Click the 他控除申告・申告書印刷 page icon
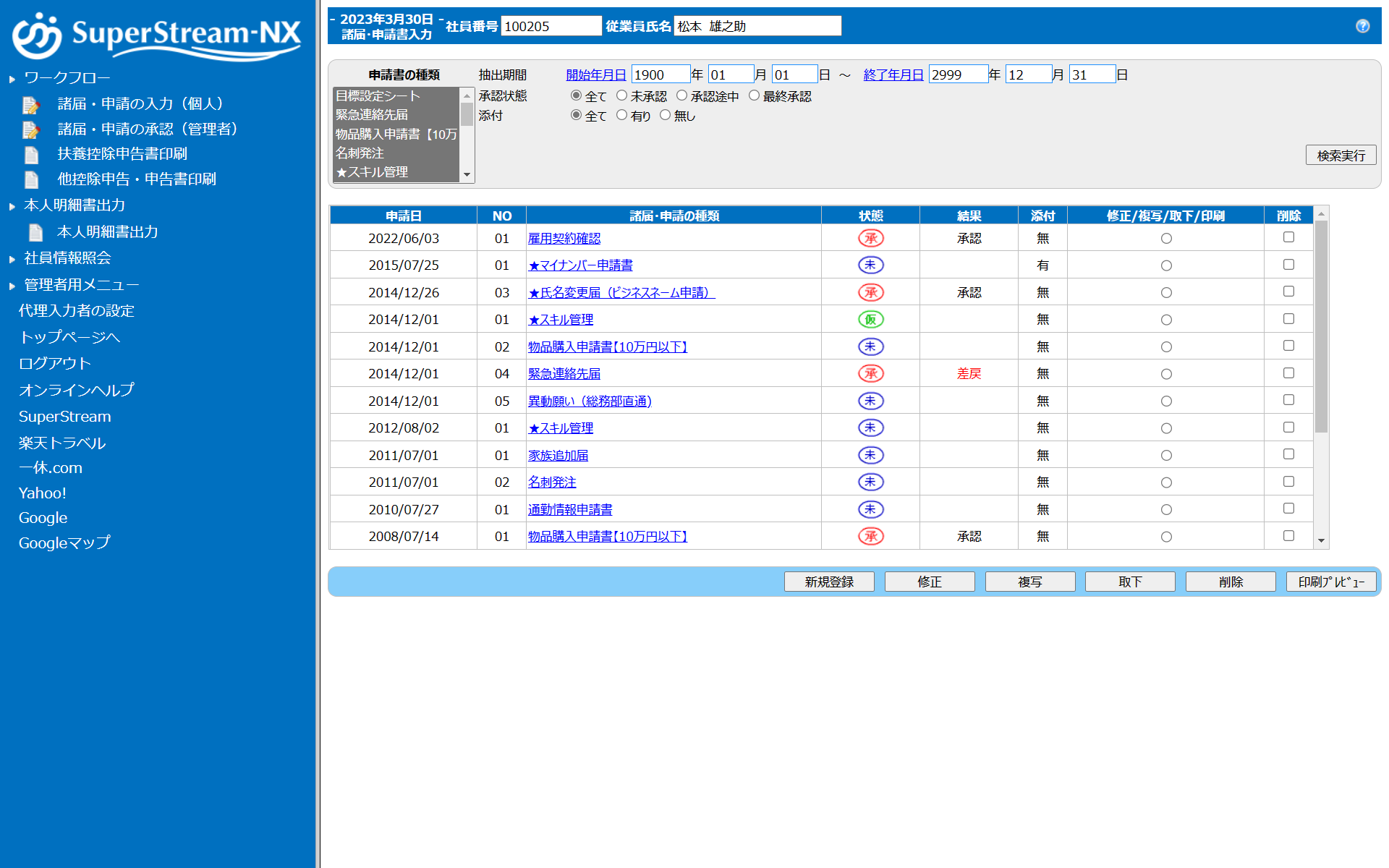 31,179
